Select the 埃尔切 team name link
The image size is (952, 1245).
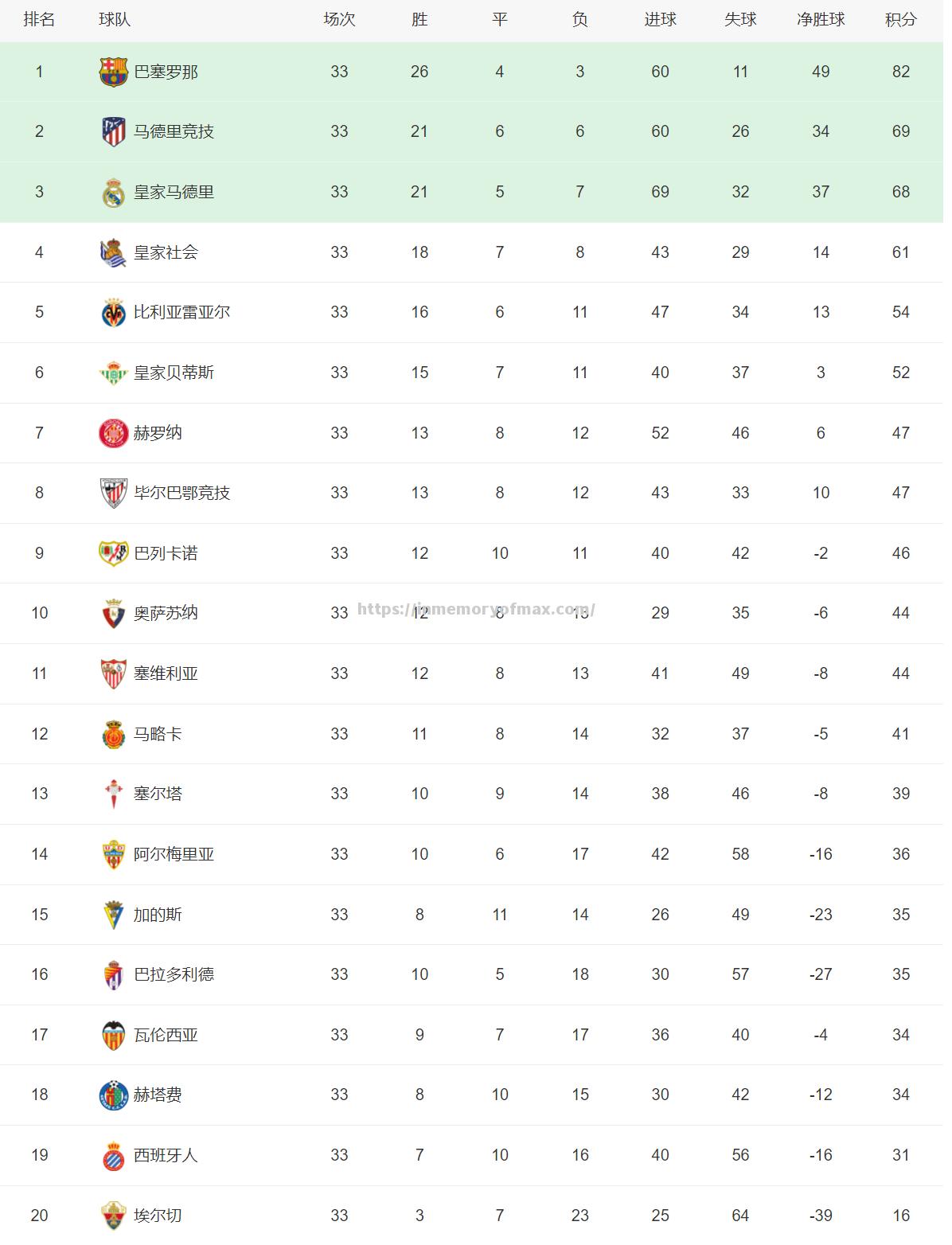[x=158, y=1216]
